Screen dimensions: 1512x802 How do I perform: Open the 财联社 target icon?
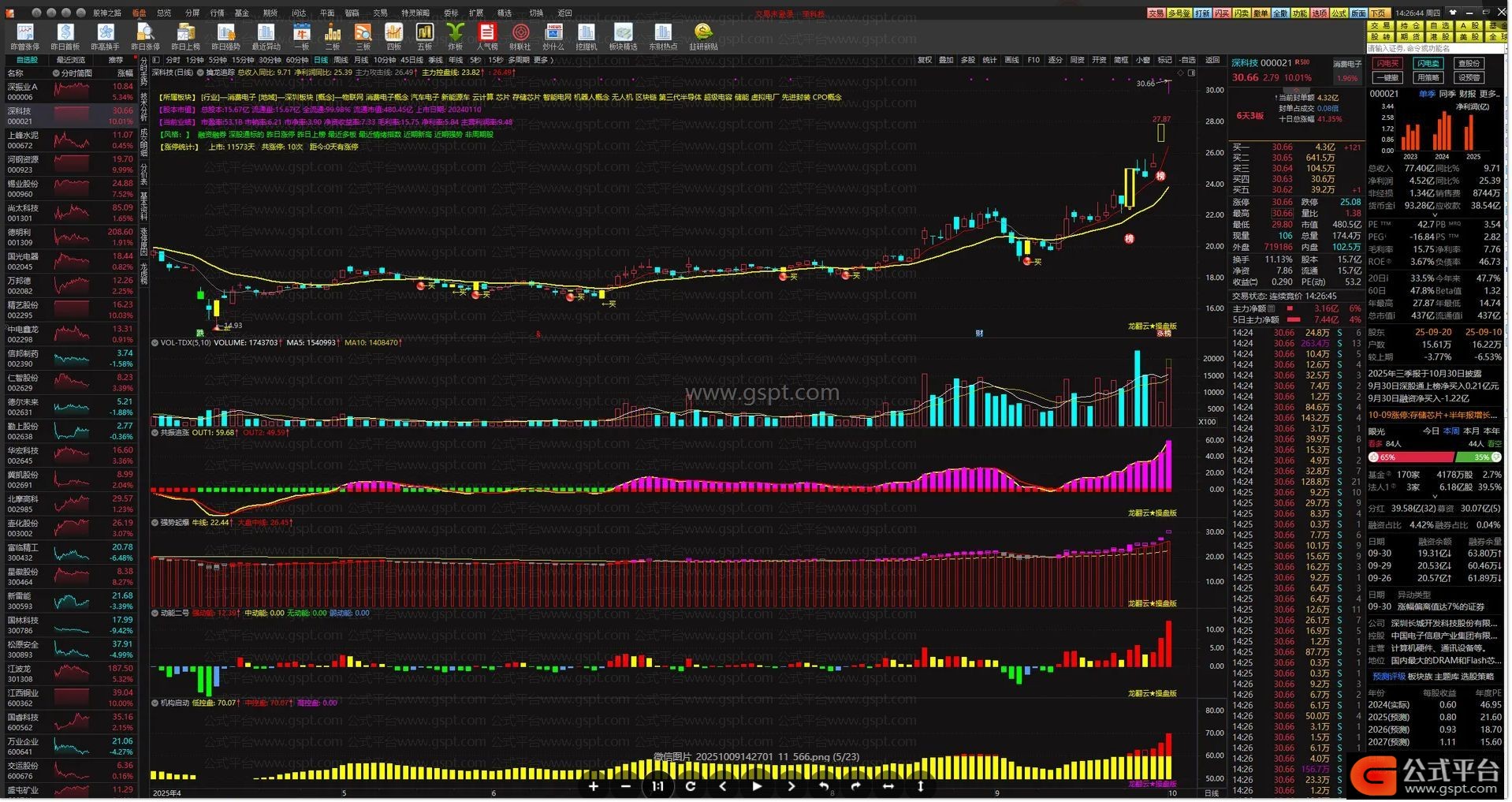tap(520, 35)
